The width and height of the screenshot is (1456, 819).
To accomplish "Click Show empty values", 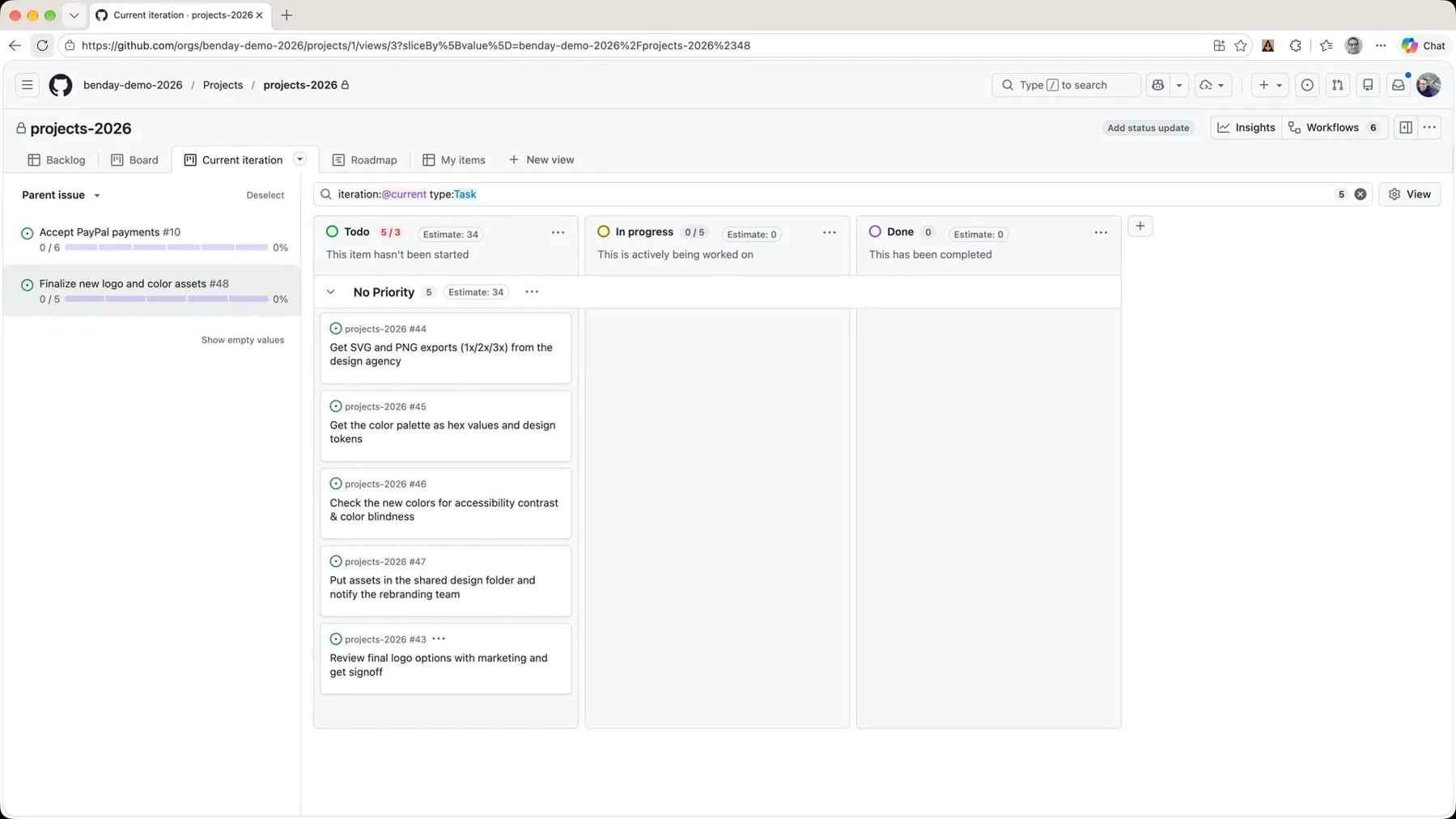I will pos(243,340).
